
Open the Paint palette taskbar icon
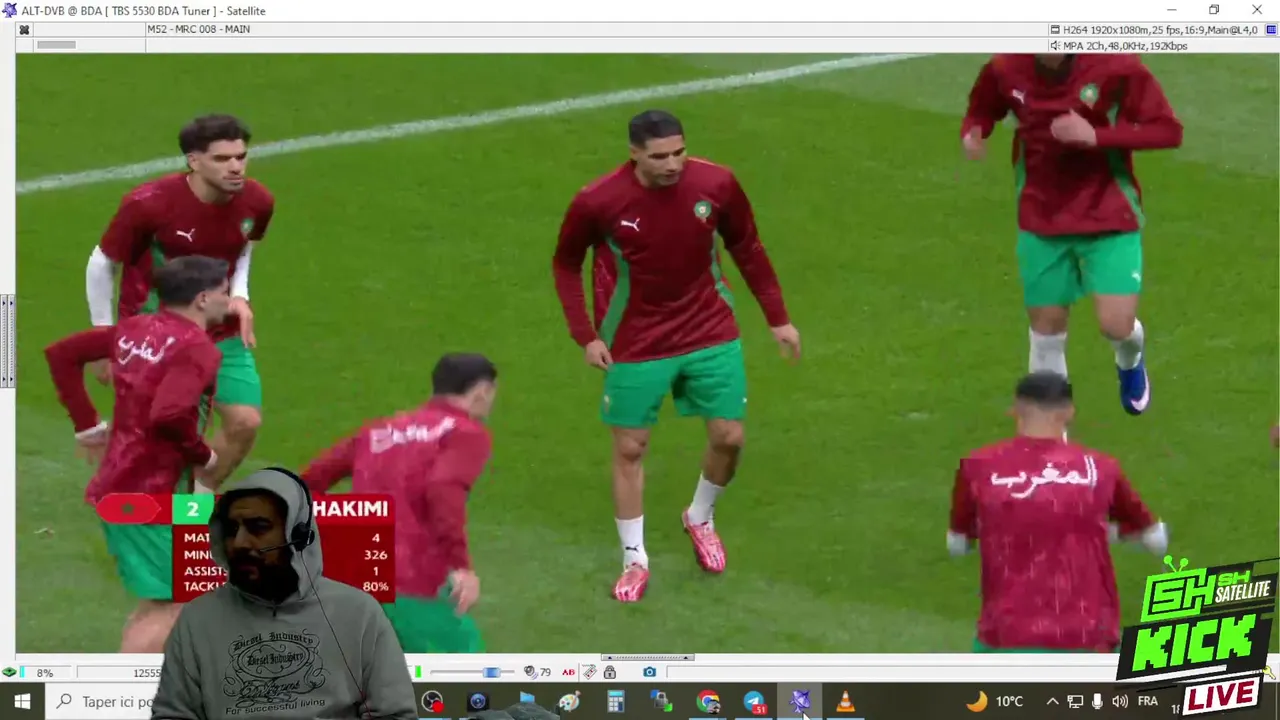click(x=569, y=702)
